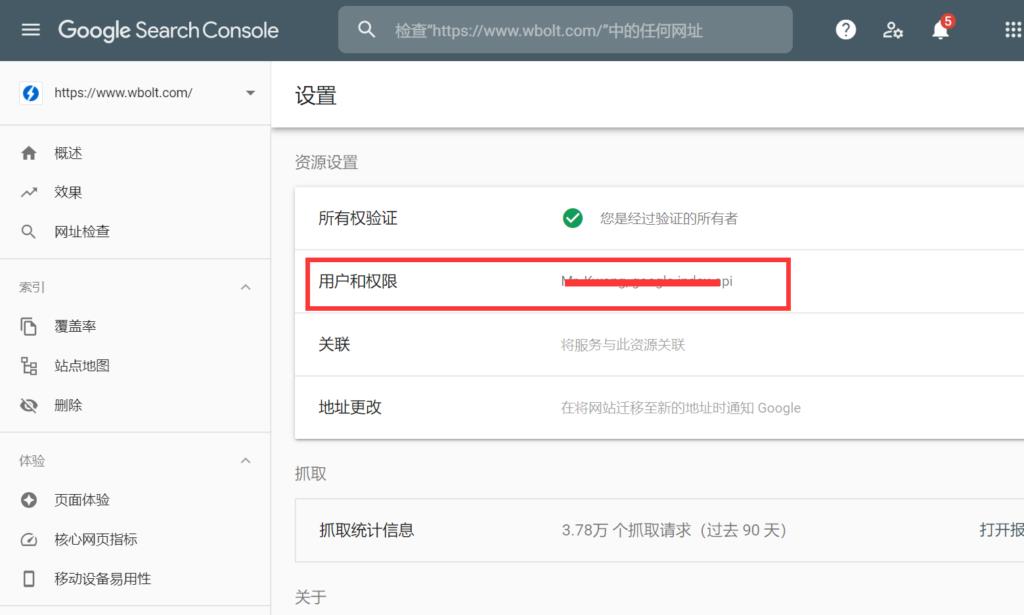This screenshot has height=615, width=1024.
Task: Click the 资源设置 section heading
Action: click(327, 162)
